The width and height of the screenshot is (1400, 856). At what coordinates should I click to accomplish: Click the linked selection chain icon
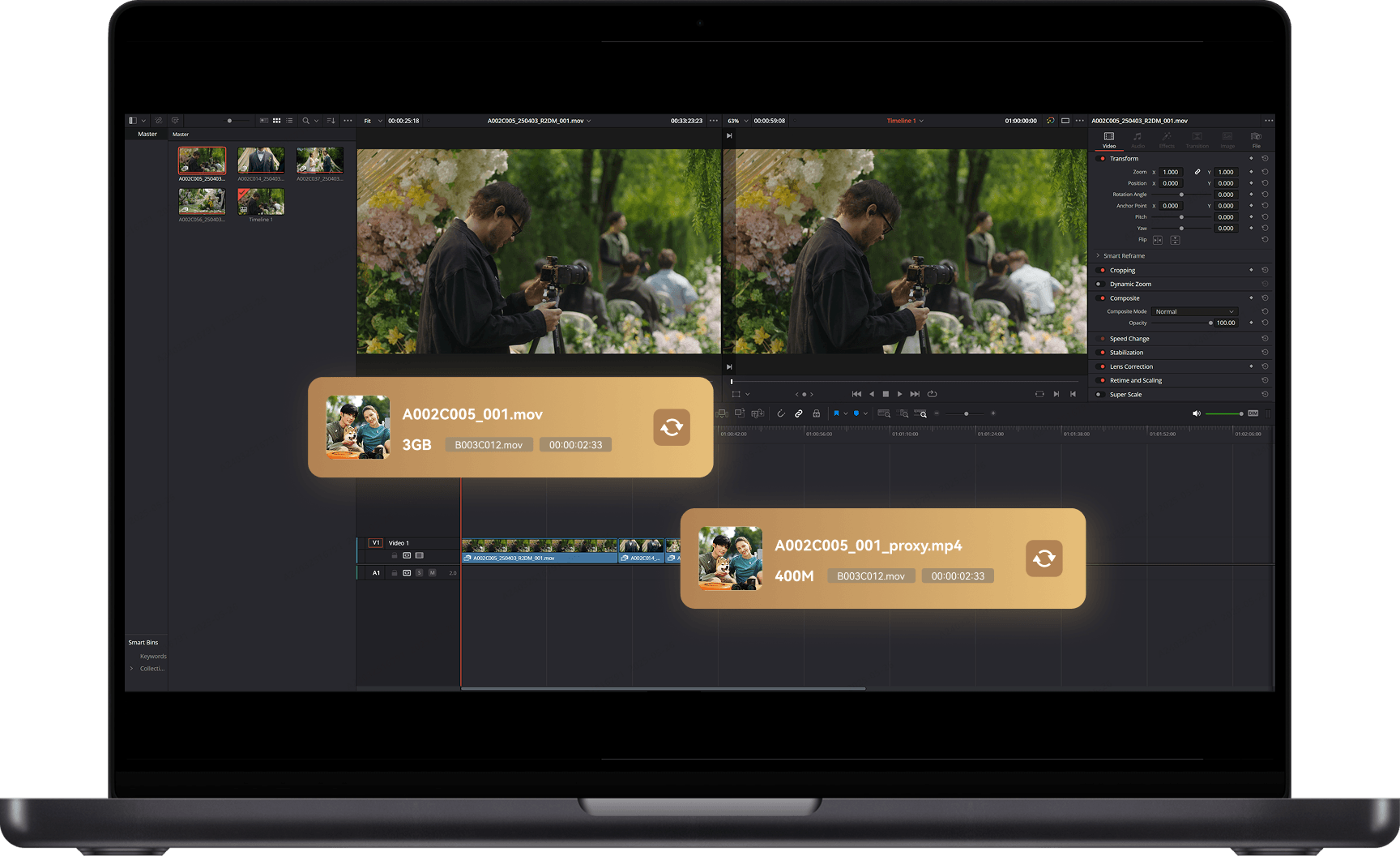coord(799,413)
